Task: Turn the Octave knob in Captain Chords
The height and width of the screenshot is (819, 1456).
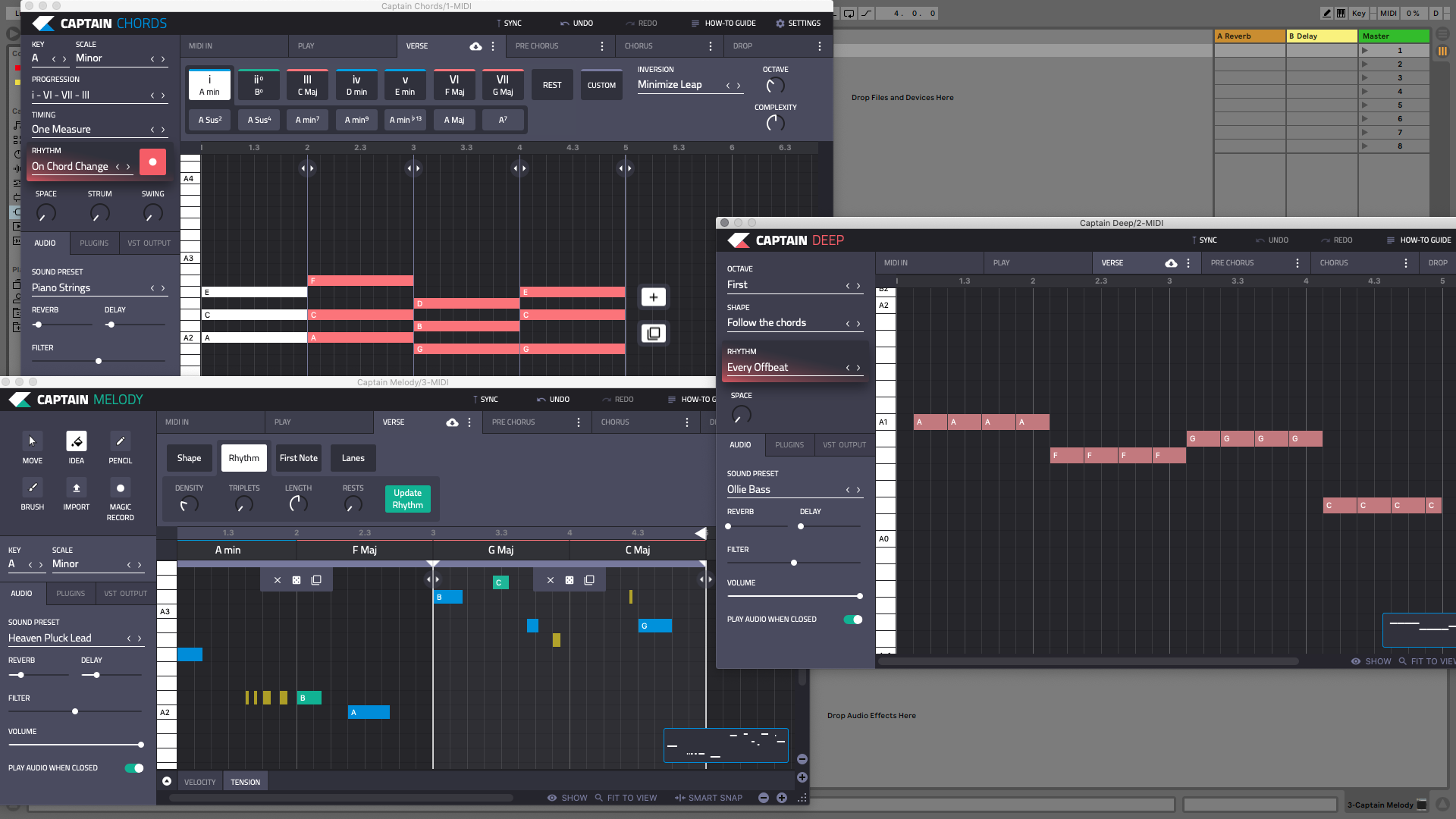Action: click(775, 86)
